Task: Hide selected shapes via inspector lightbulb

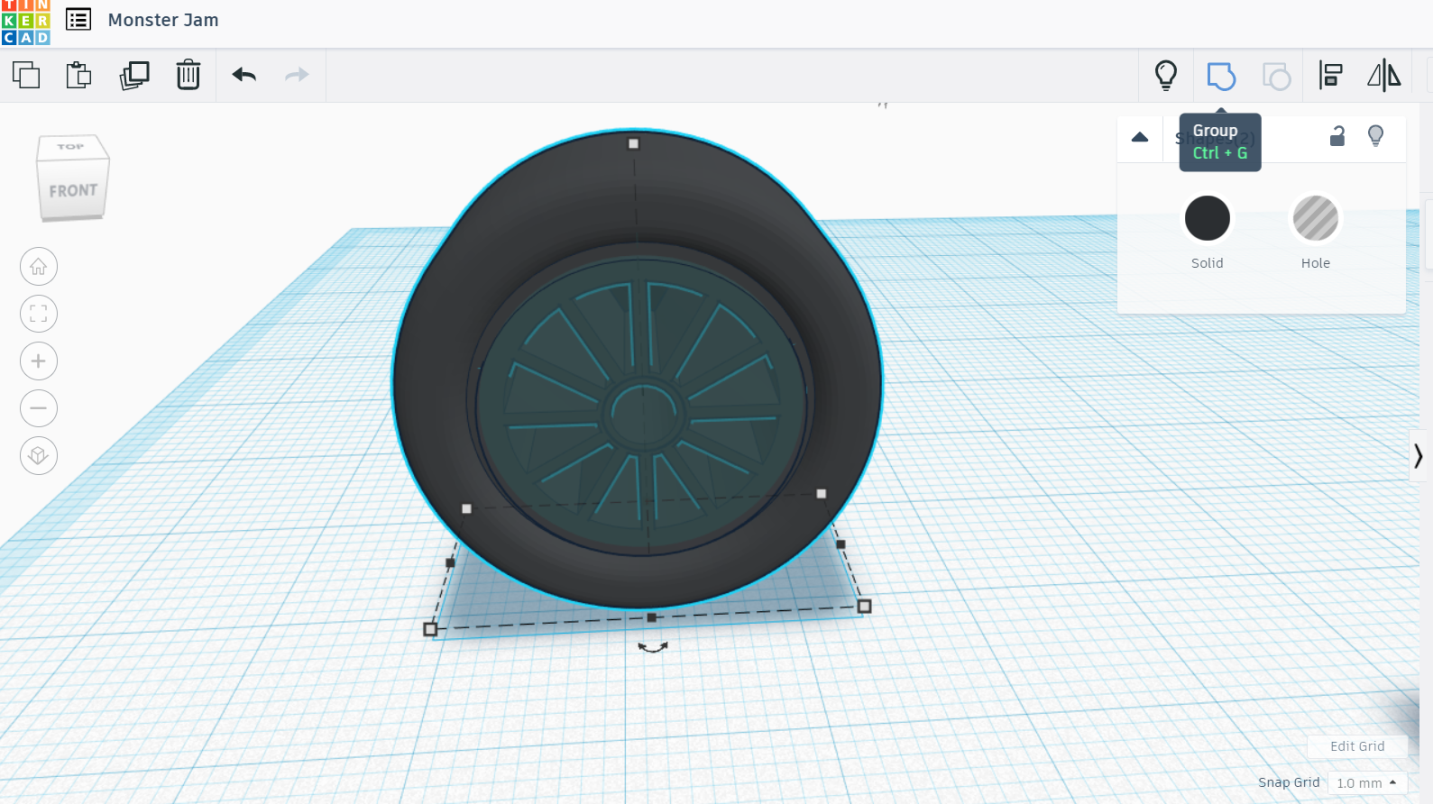Action: 1376,136
